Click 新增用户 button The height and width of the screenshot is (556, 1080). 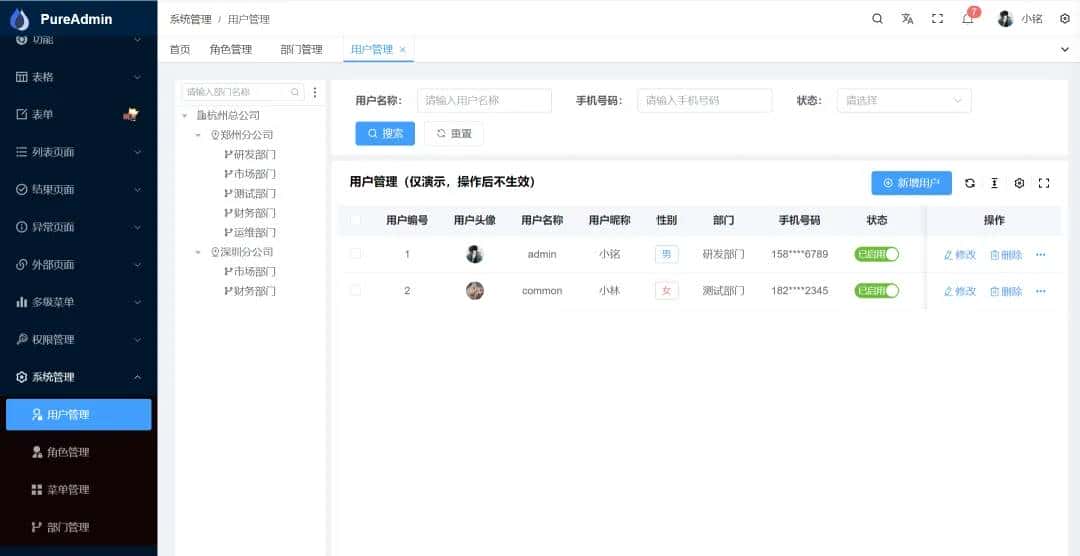point(911,183)
